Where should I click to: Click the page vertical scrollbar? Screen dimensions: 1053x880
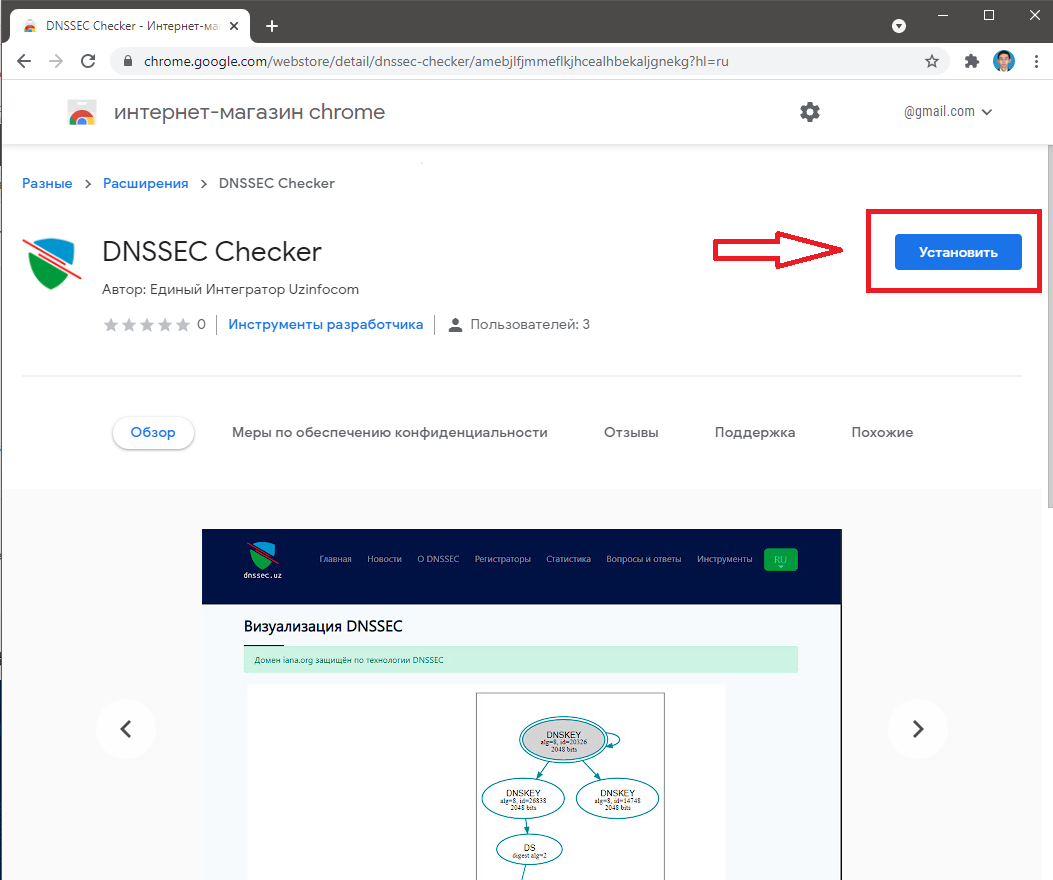[x=1050, y=326]
